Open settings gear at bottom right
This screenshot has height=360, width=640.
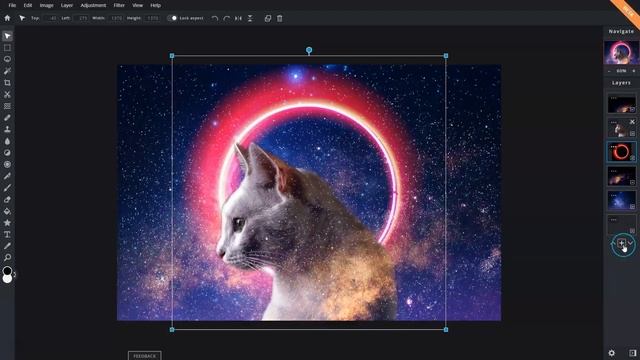(x=611, y=353)
